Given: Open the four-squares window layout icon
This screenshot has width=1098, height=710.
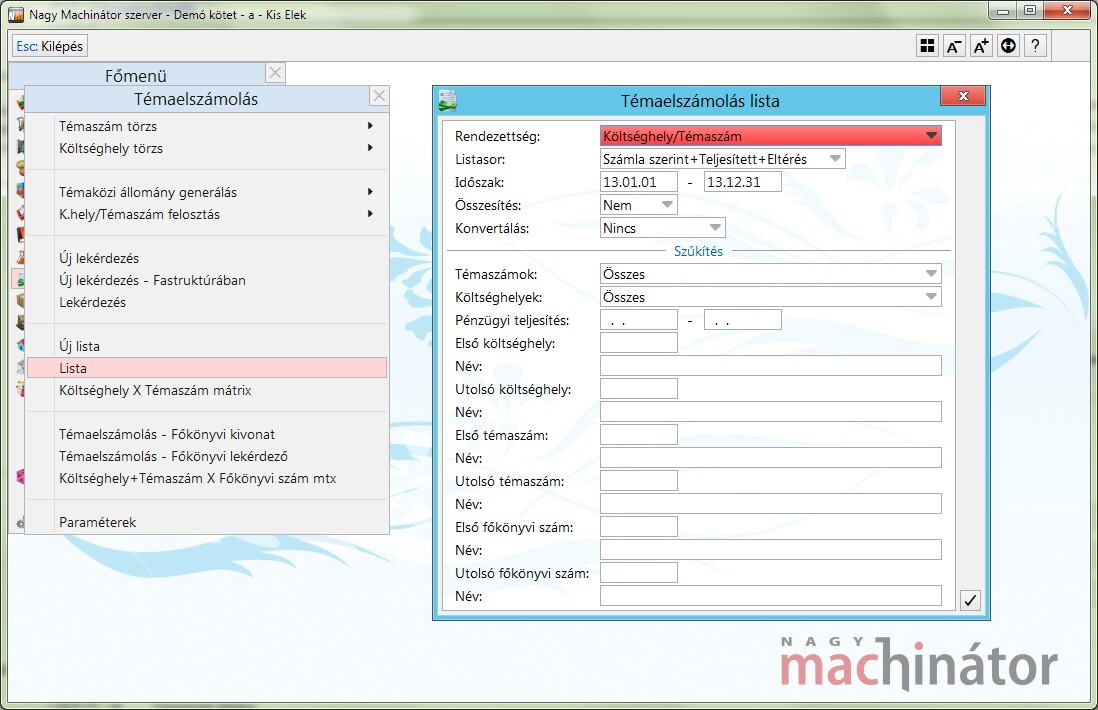Looking at the screenshot, I should pyautogui.click(x=927, y=46).
